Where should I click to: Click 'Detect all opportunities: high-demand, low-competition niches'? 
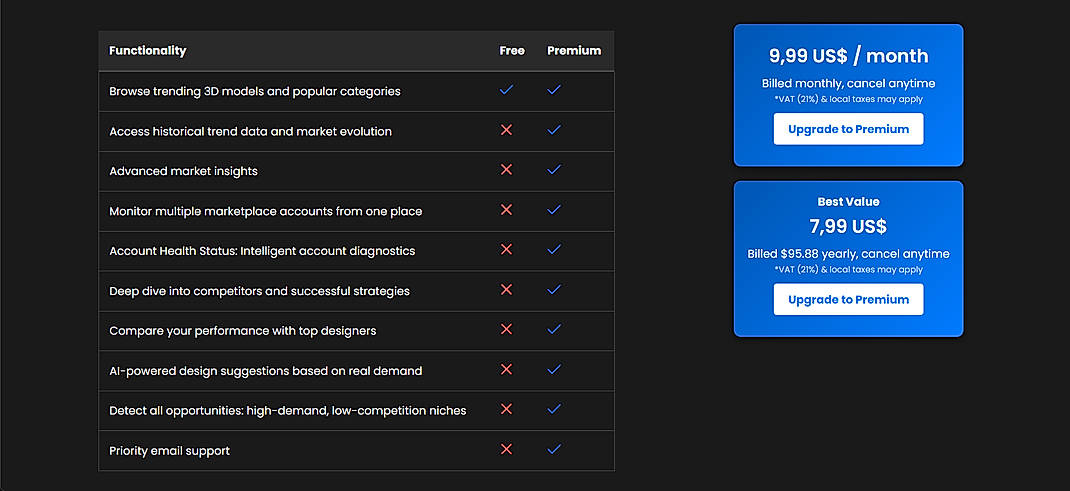pyautogui.click(x=288, y=411)
